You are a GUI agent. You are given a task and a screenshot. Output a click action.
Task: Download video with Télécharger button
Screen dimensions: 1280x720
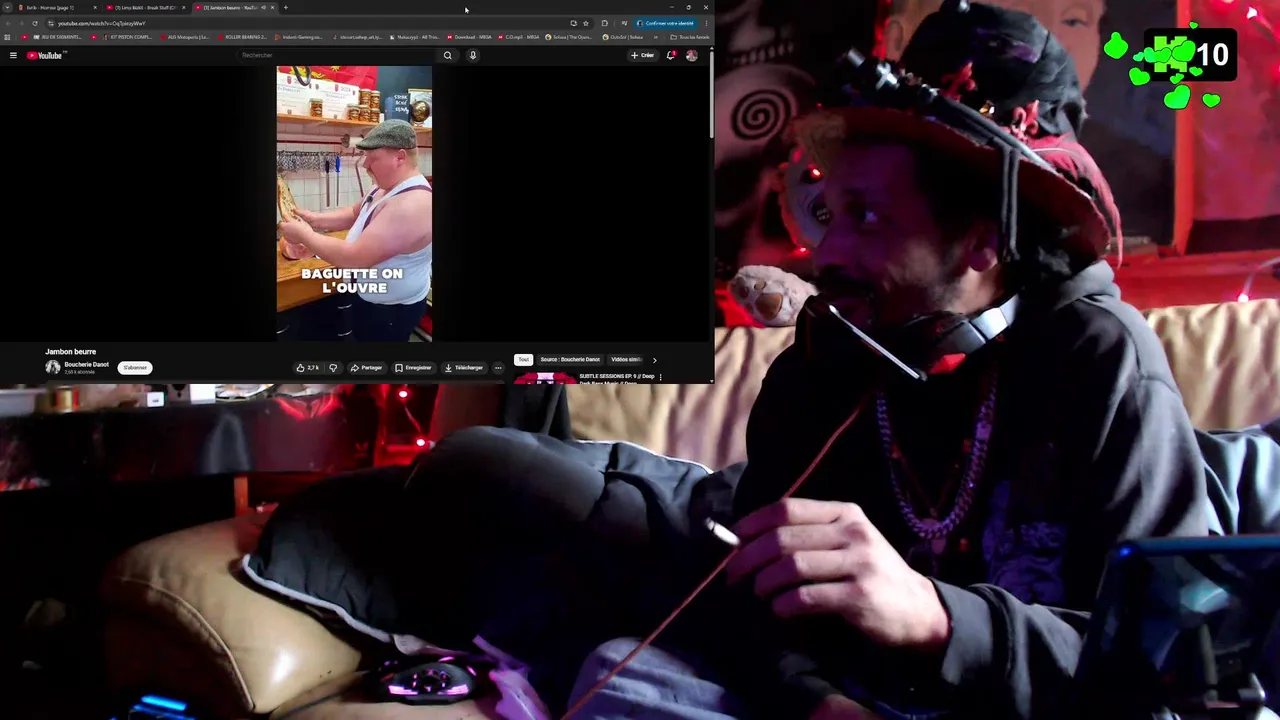463,367
